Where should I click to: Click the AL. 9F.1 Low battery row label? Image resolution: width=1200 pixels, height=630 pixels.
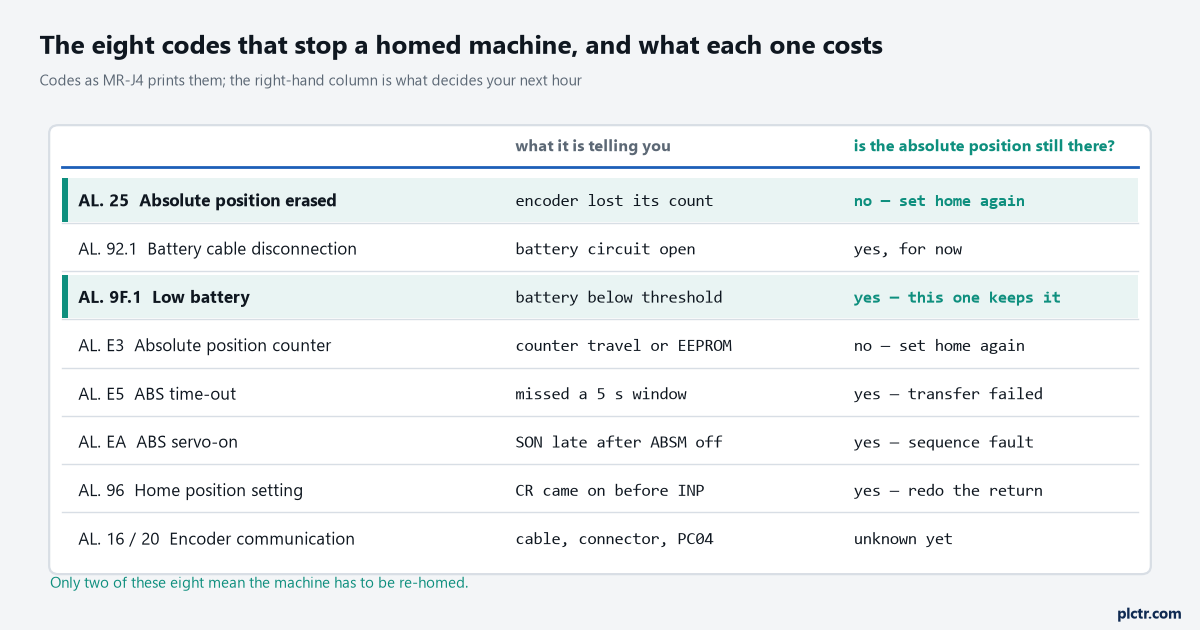(164, 297)
